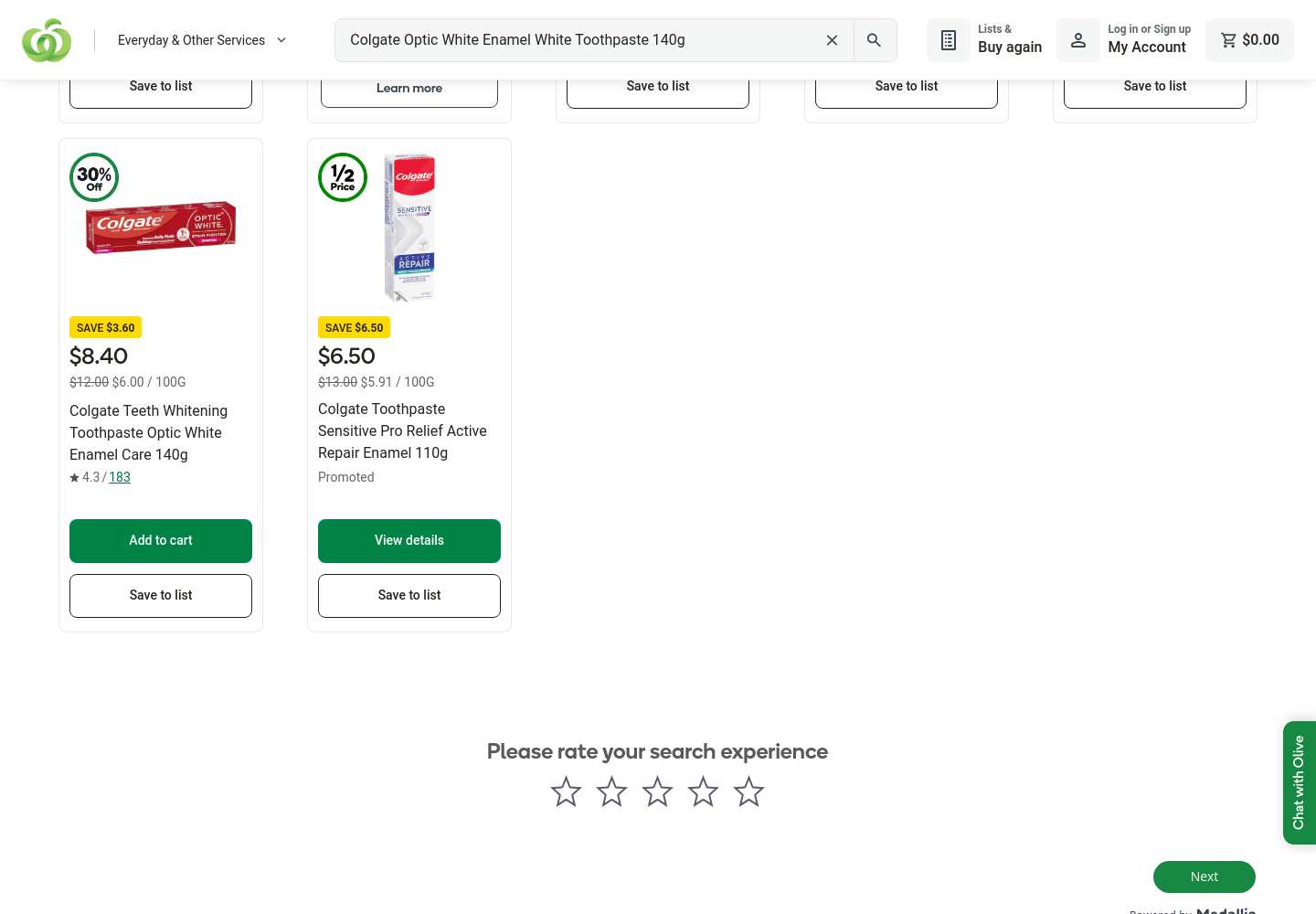Click the 1/2 Price badge
Viewport: 1316px width, 914px height.
(x=343, y=177)
